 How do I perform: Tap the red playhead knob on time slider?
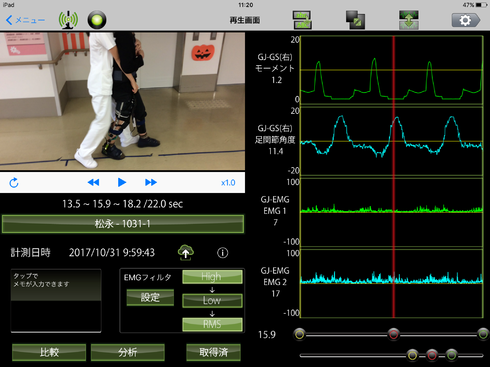[x=393, y=334]
